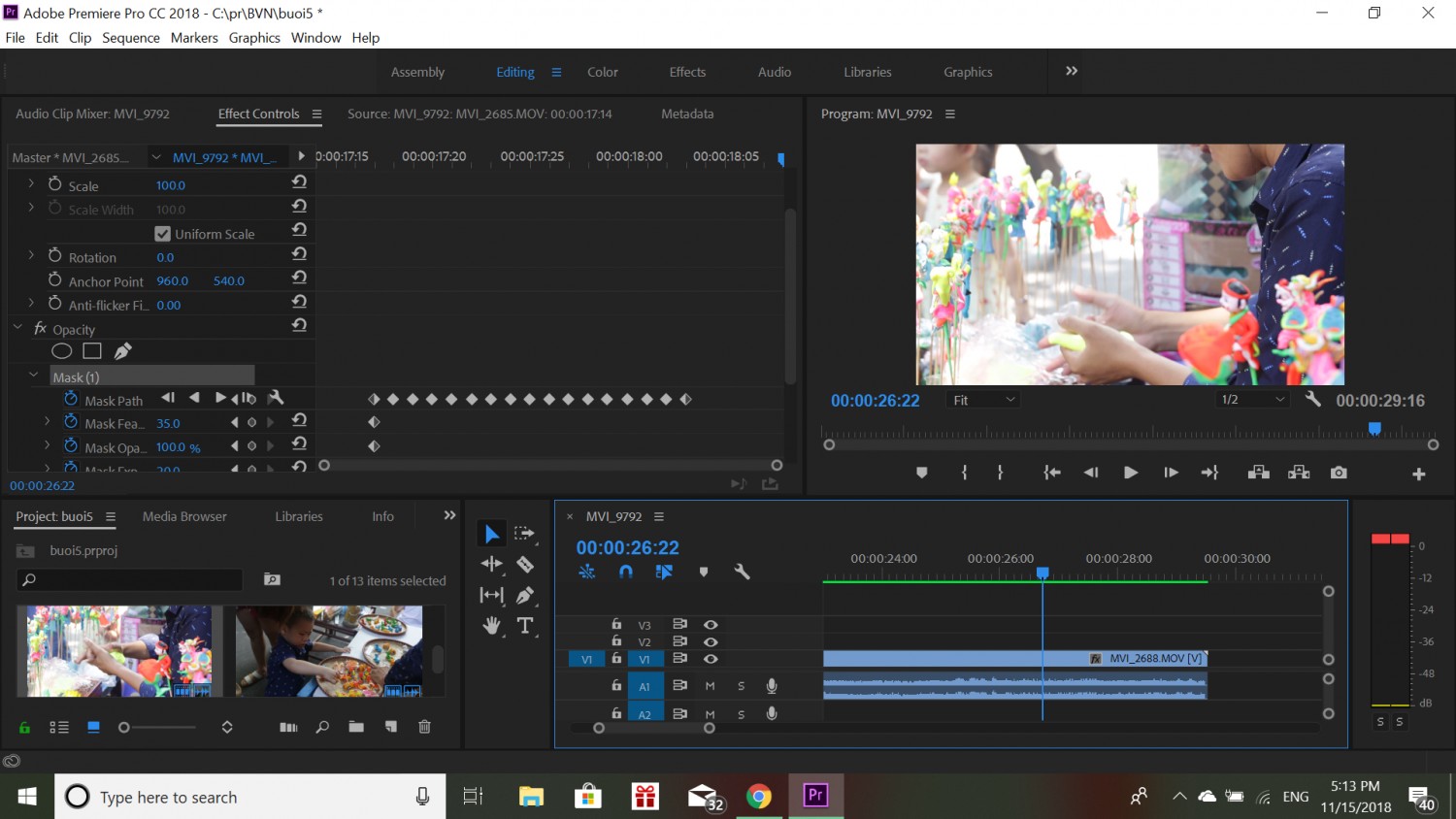Screen dimensions: 1456x819
Task: Delete selected project item with trash icon
Action: click(424, 727)
